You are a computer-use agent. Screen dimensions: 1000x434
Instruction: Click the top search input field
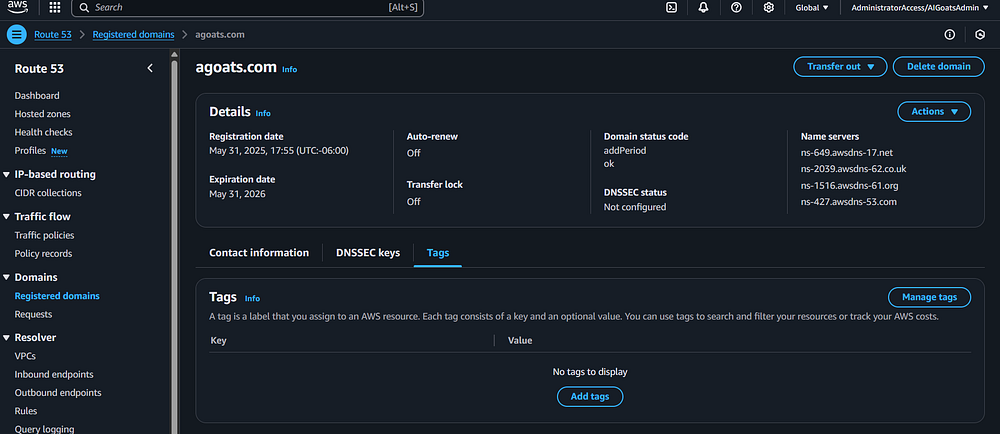point(240,8)
